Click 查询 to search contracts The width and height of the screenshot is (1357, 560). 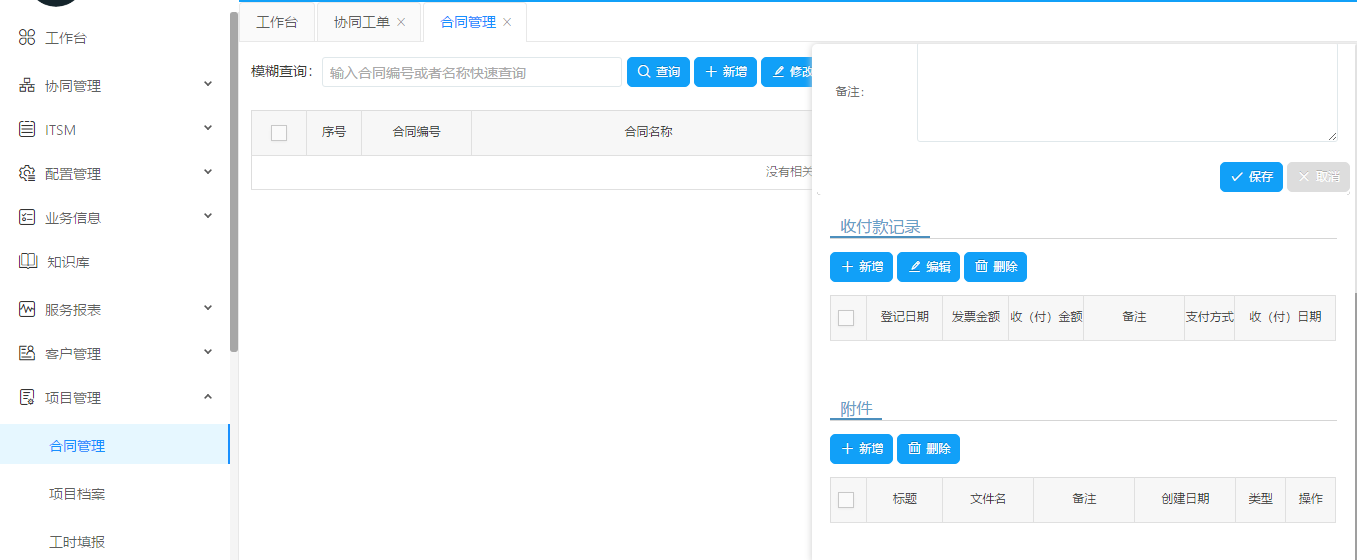658,72
